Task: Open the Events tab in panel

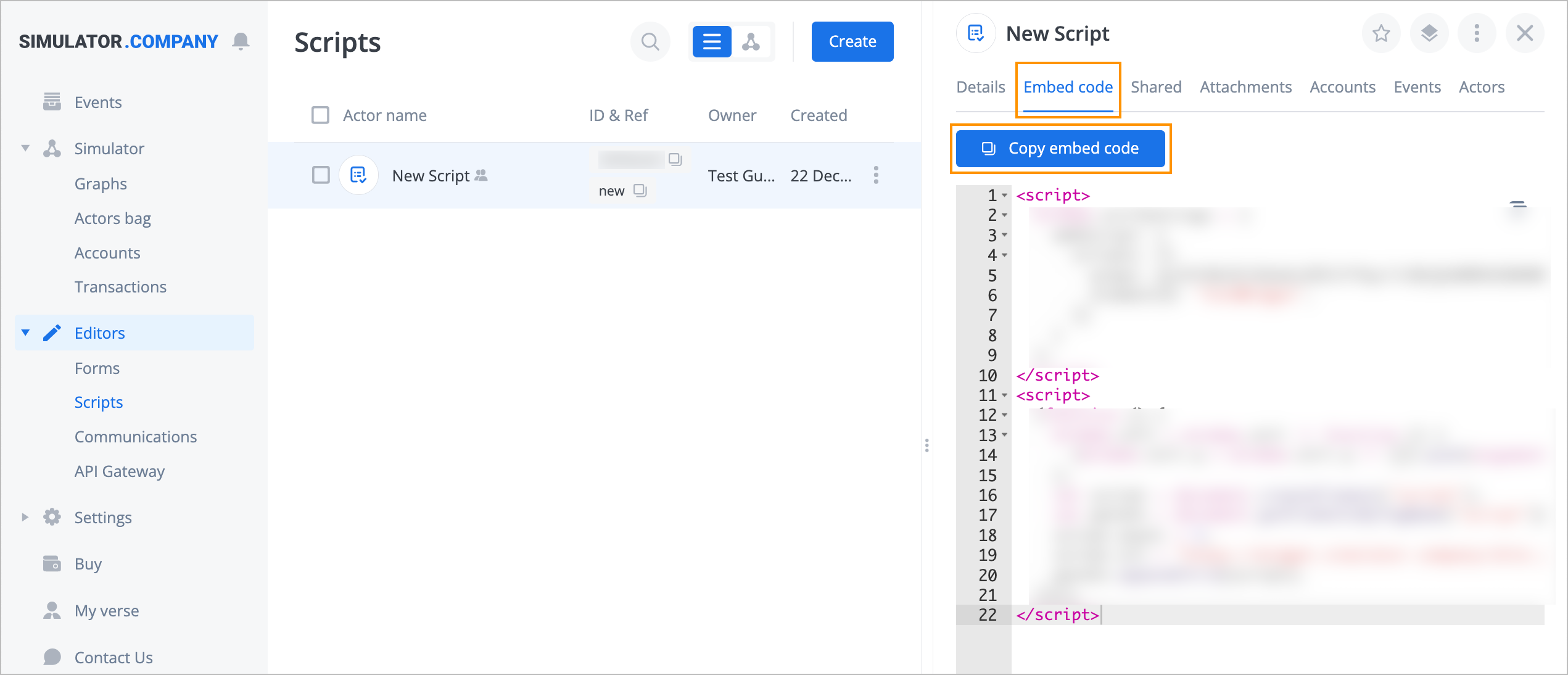Action: click(x=1417, y=87)
